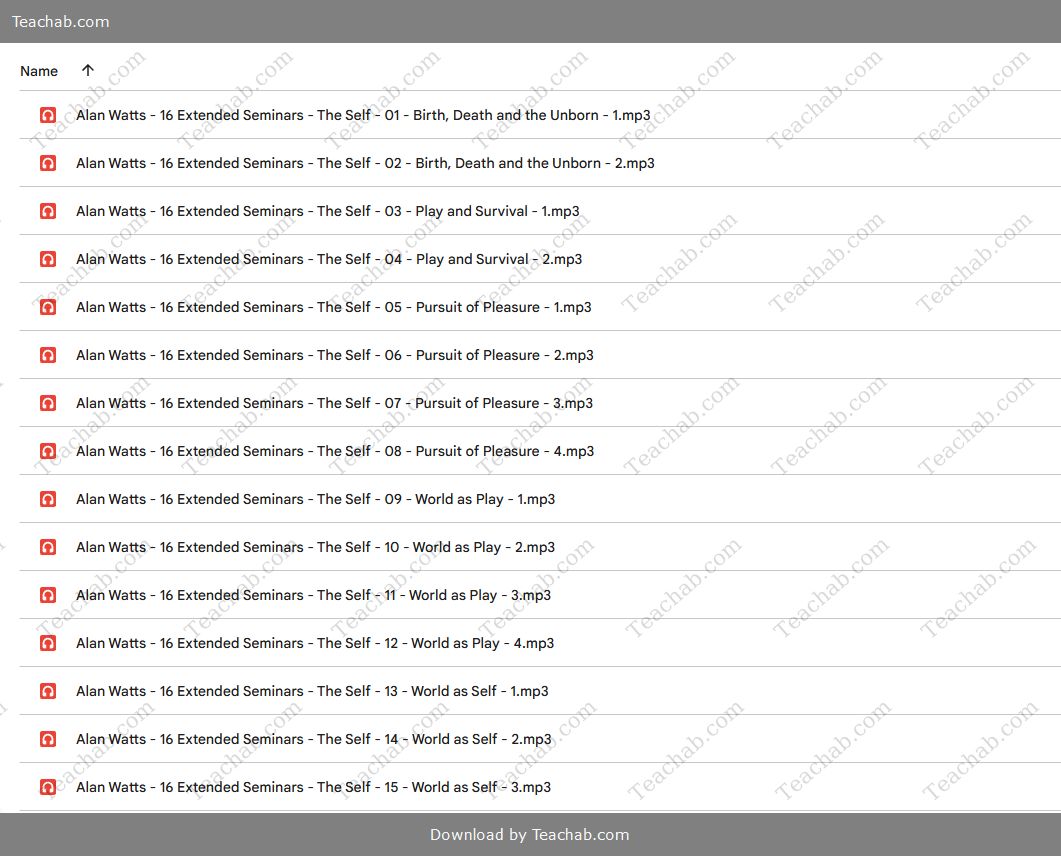Select file 12 - World as Play - 4.mp3
The width and height of the screenshot is (1061, 856).
click(315, 643)
